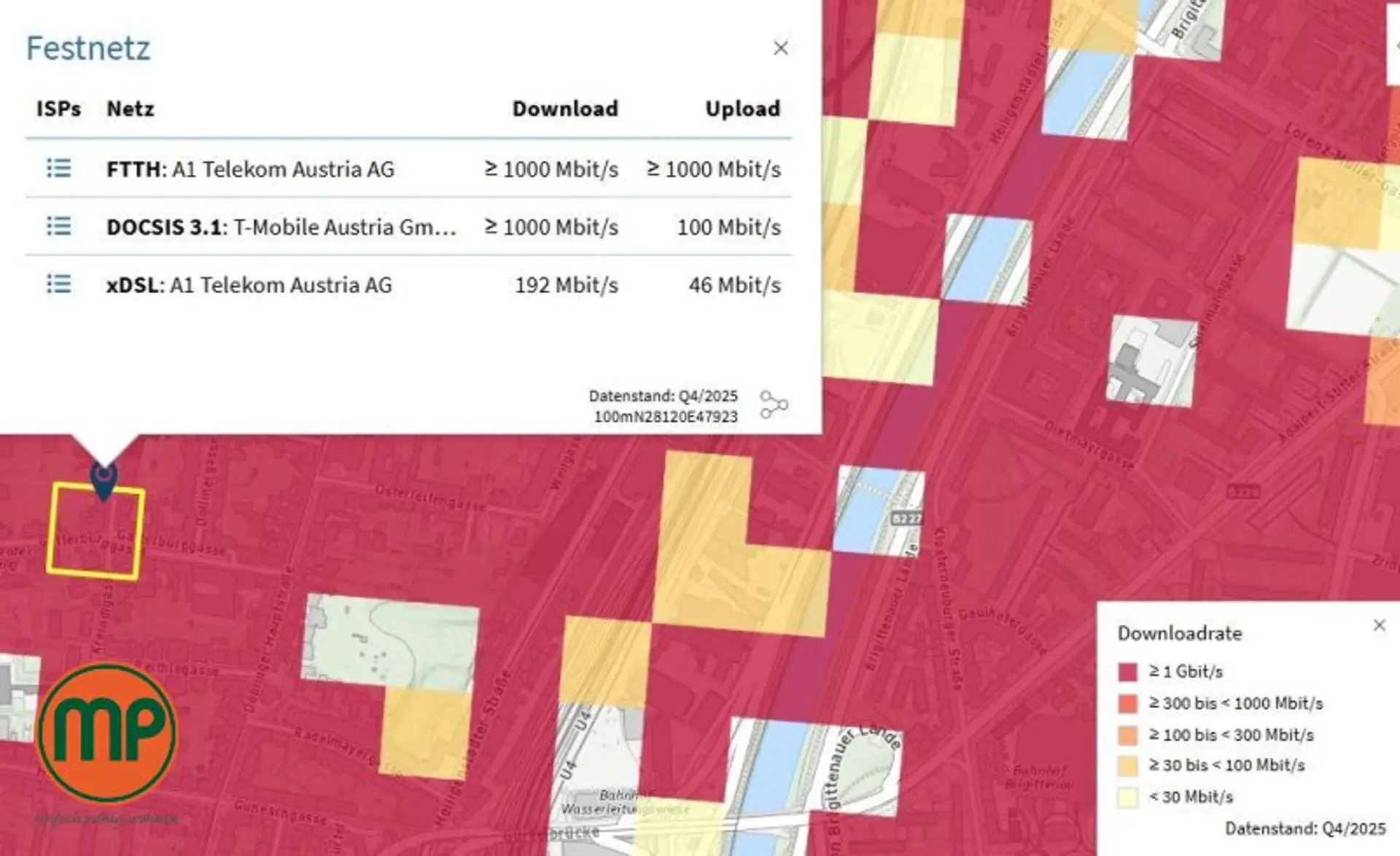The width and height of the screenshot is (1400, 856).
Task: Close the Festnetz popup
Action: click(x=781, y=48)
